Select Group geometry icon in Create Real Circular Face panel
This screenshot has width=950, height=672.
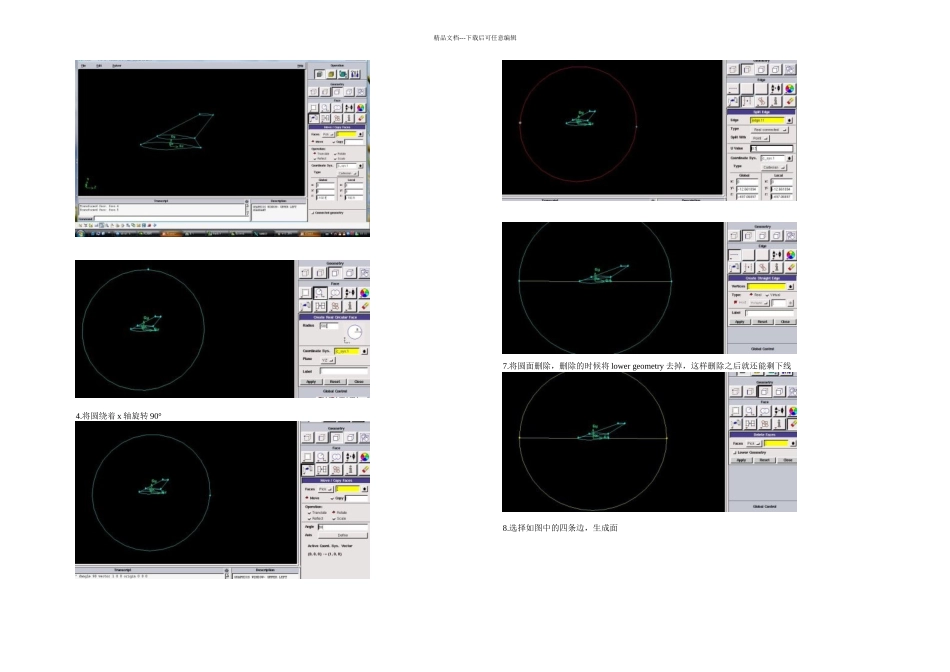point(365,273)
